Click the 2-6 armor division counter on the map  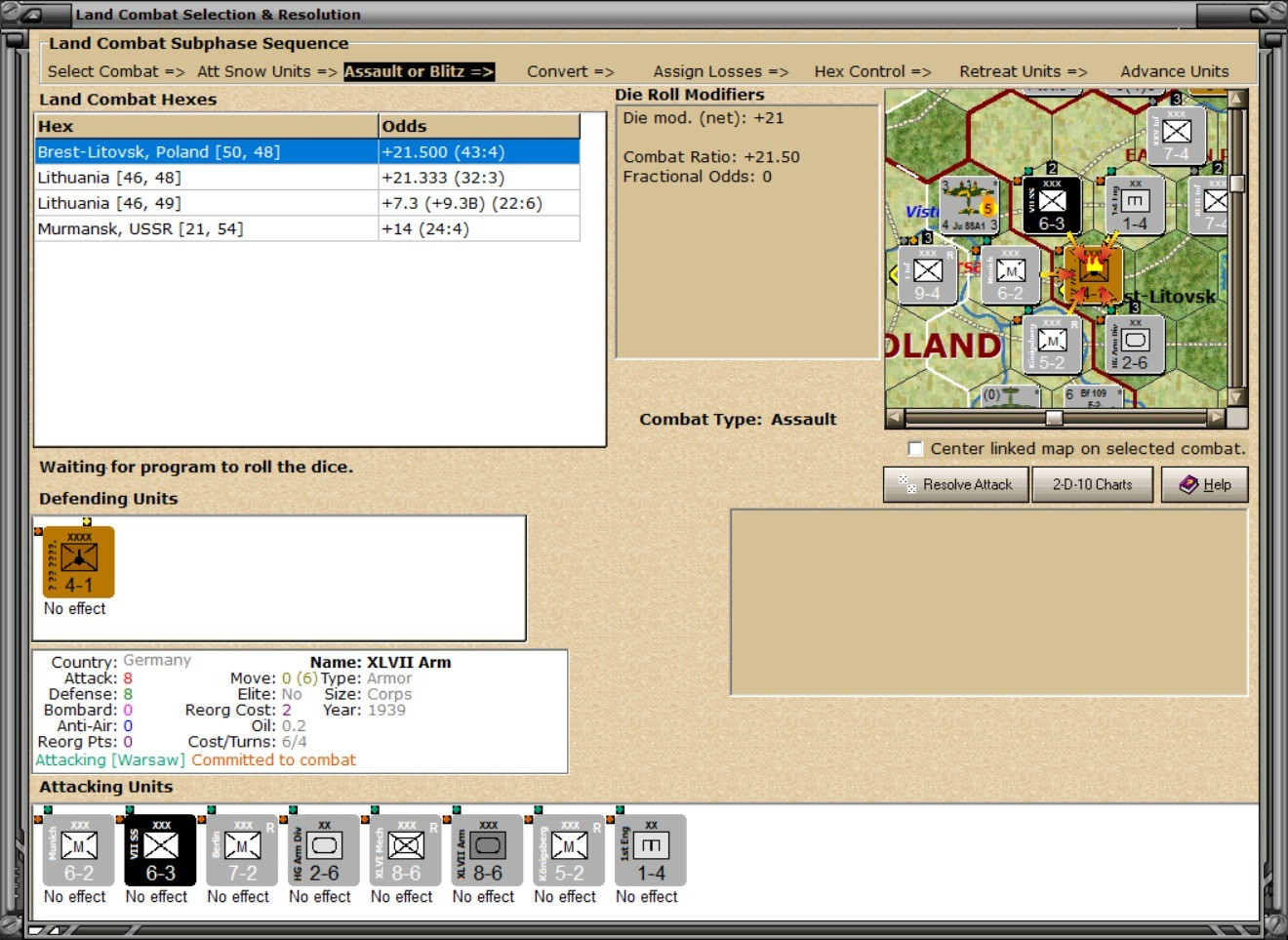1135,346
